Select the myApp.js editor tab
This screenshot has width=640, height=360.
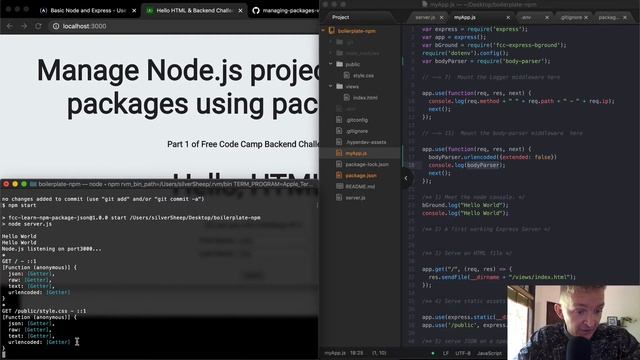pyautogui.click(x=465, y=18)
